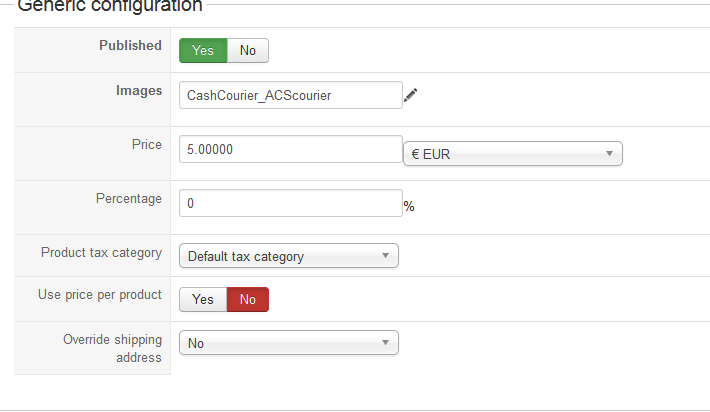Click the arrow on Override shipping address select
Image resolution: width=710 pixels, height=412 pixels.
click(385, 343)
